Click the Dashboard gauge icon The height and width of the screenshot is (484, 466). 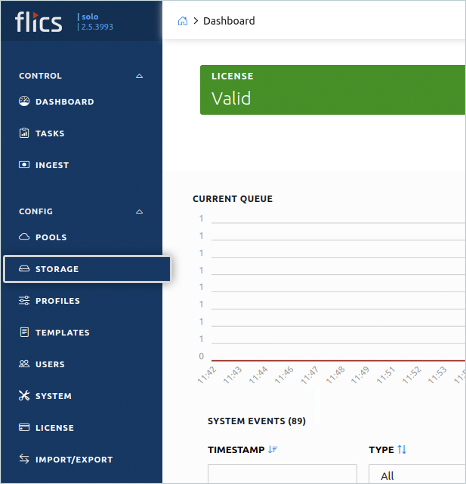point(24,101)
